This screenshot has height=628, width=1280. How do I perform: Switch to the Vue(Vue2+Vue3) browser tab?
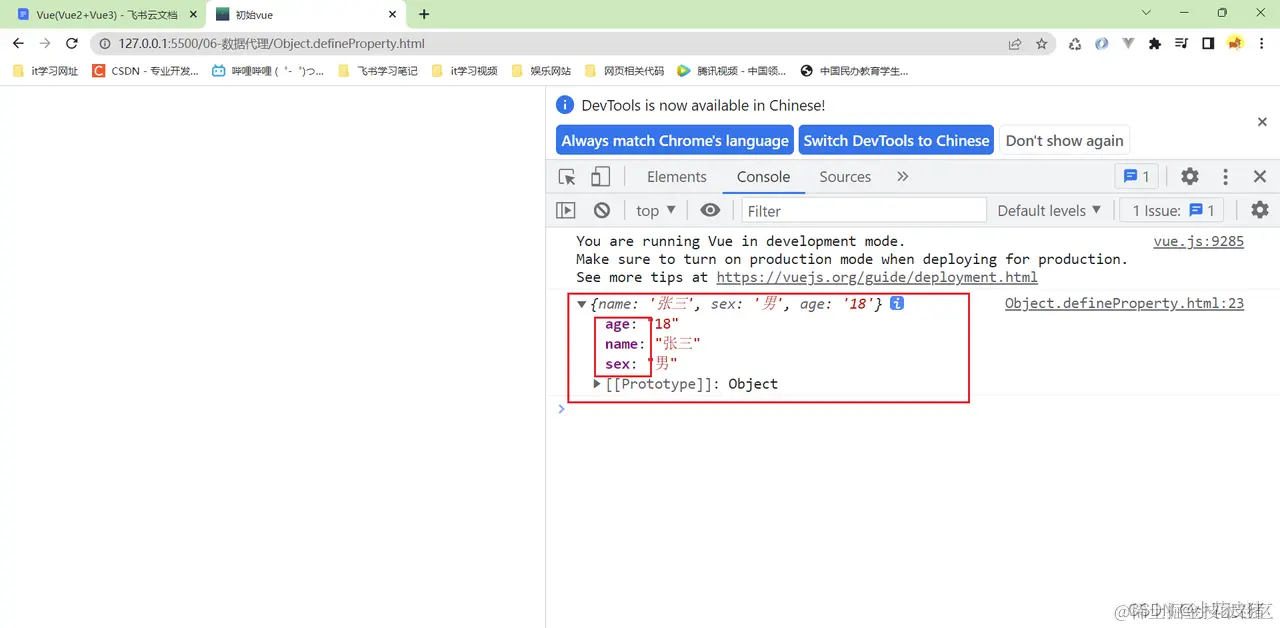(x=105, y=15)
